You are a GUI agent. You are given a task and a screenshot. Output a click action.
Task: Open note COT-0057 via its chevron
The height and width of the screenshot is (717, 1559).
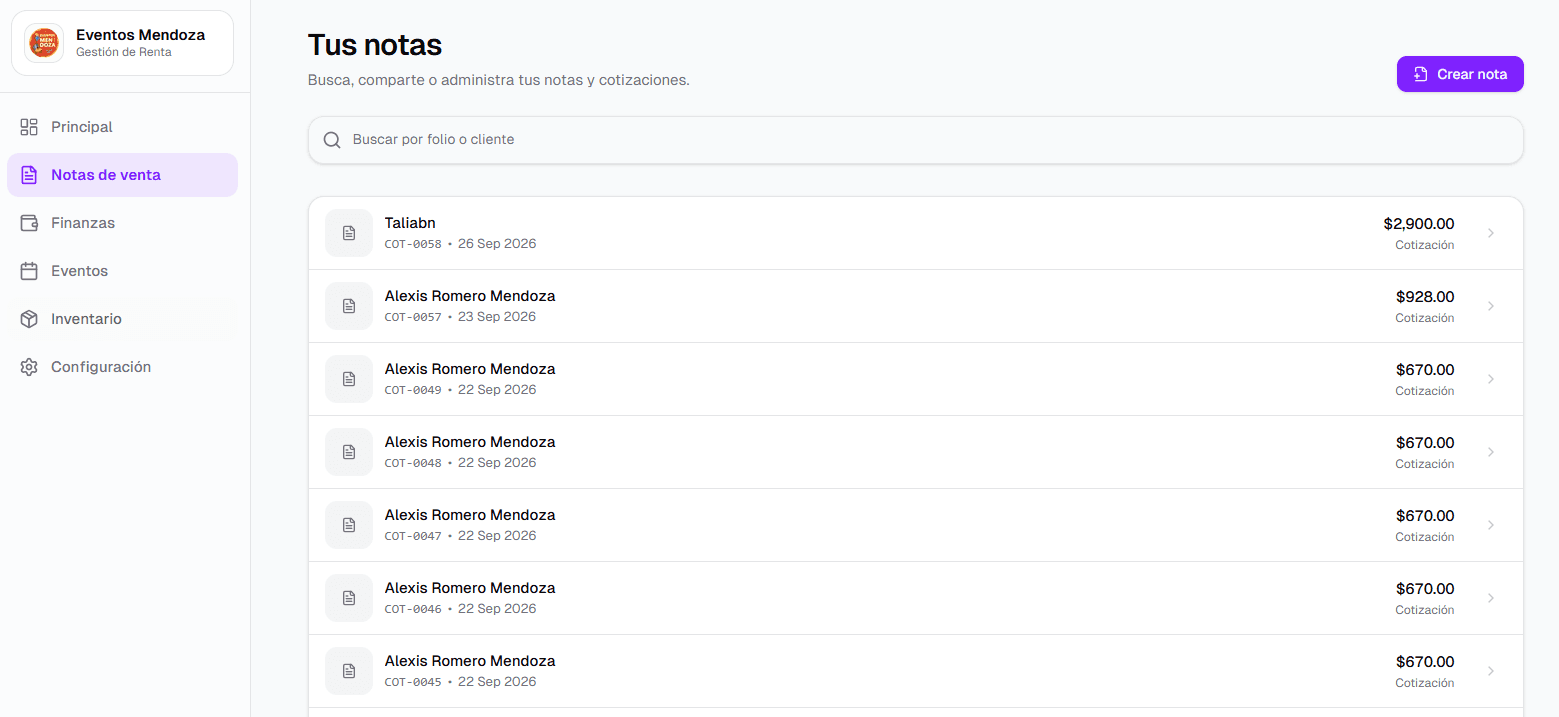pos(1491,306)
